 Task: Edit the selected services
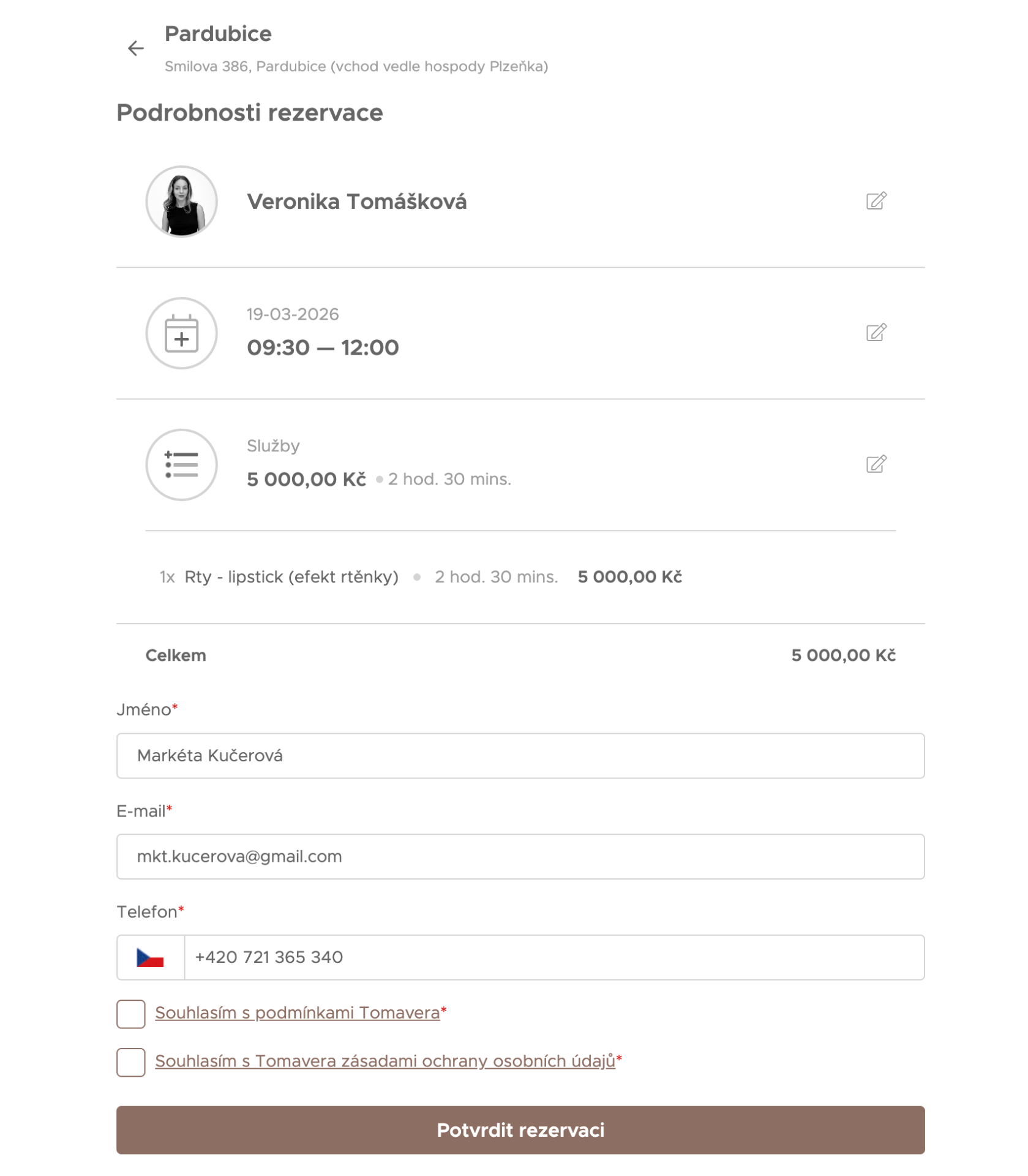tap(876, 464)
